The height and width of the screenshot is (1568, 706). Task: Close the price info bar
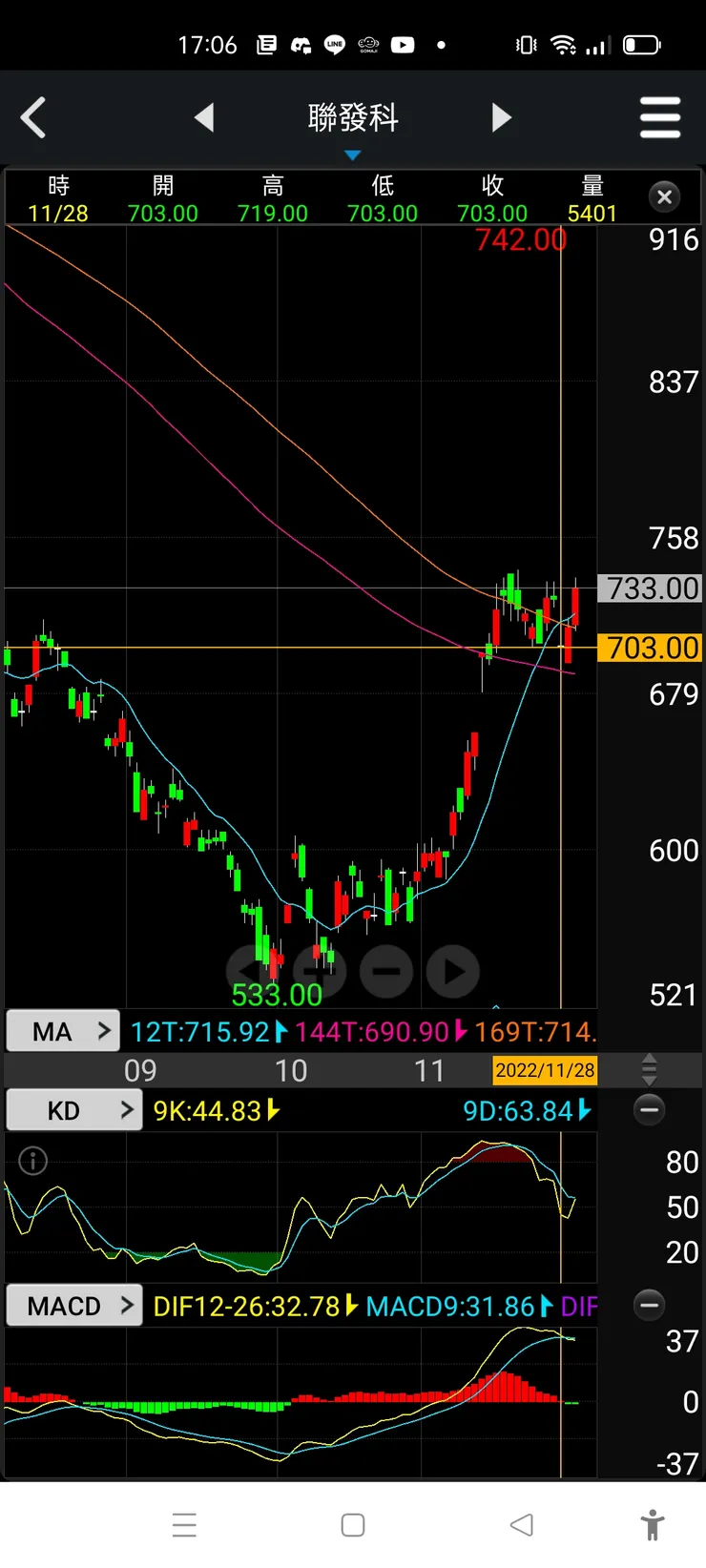(665, 196)
